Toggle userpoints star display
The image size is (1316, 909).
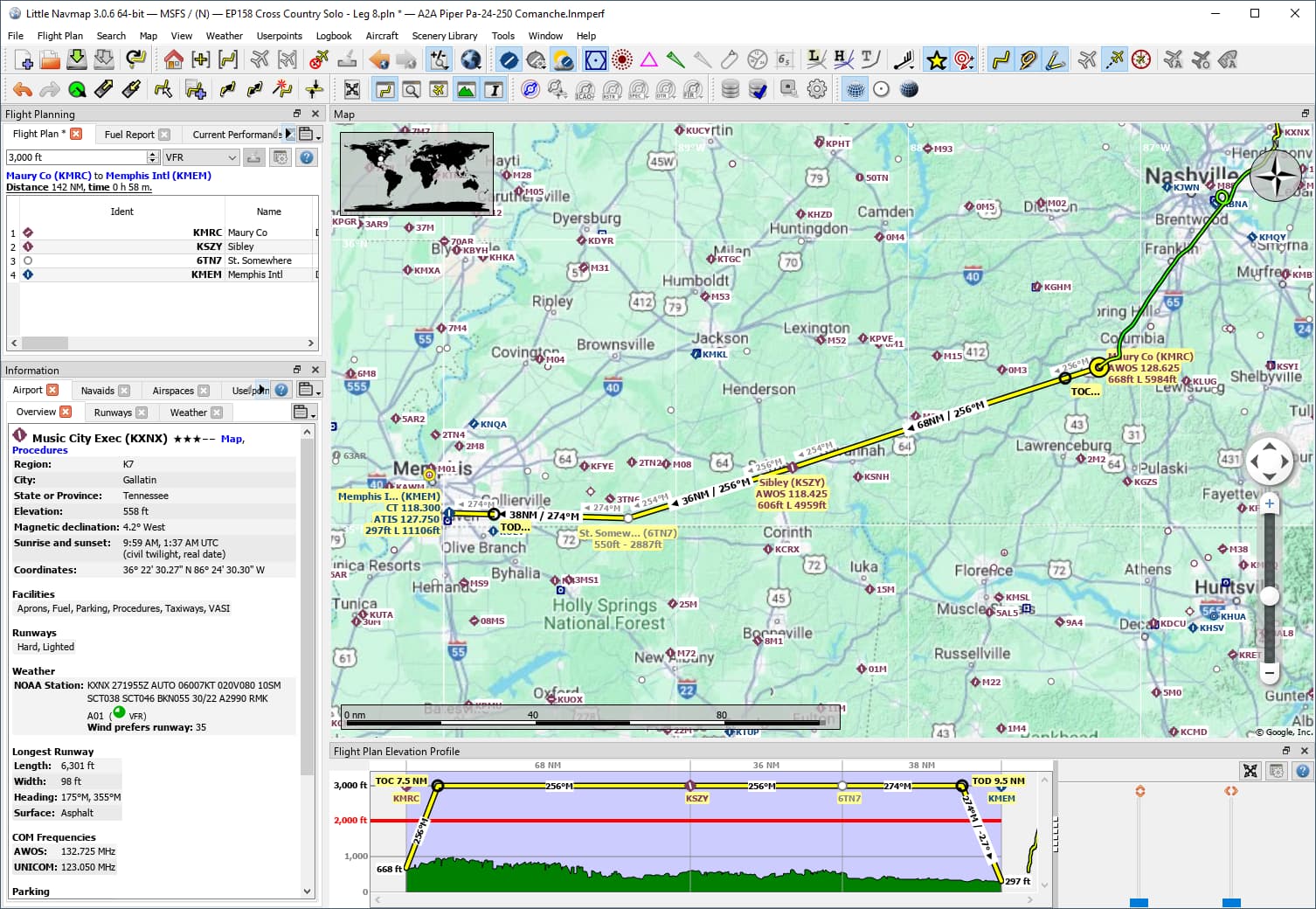click(937, 59)
